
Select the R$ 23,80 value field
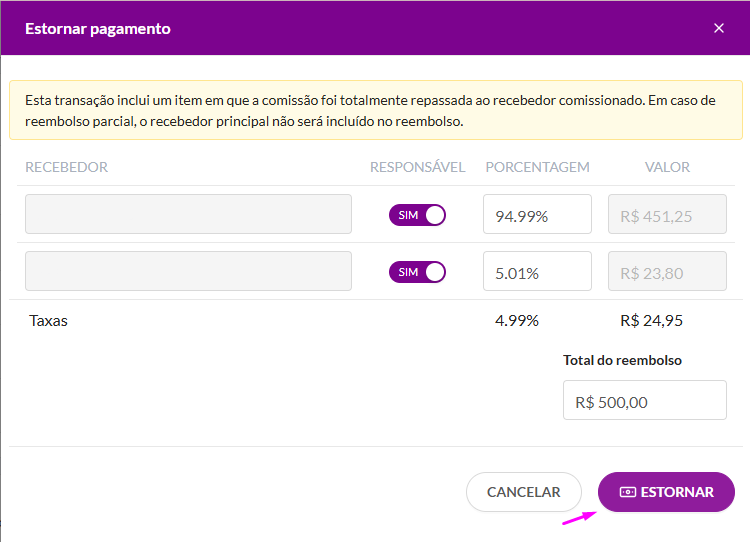[x=667, y=271]
